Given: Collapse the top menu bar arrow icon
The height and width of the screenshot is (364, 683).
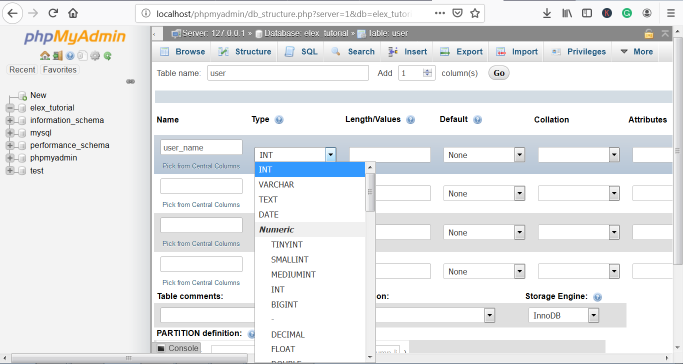Looking at the screenshot, I should pos(665,34).
